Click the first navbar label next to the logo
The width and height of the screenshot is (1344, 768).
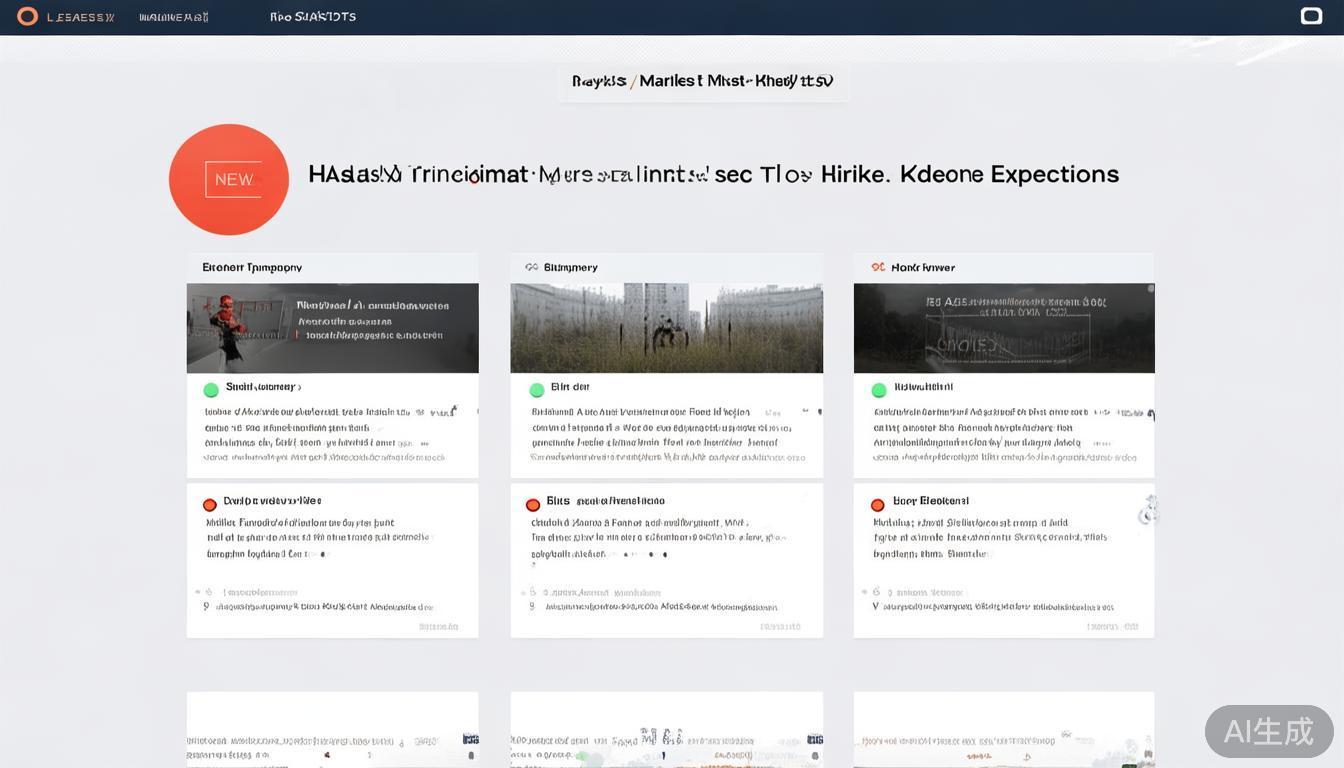[x=81, y=17]
